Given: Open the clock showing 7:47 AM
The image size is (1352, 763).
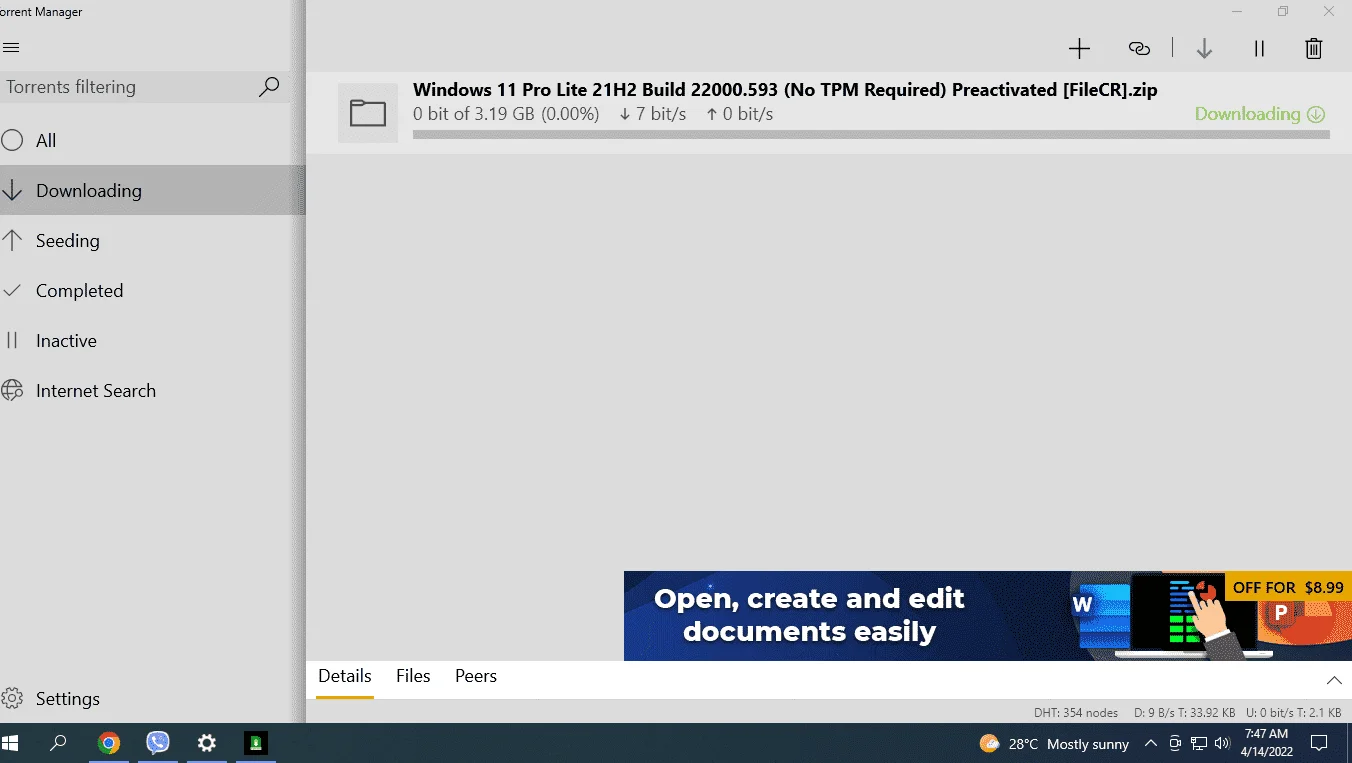Looking at the screenshot, I should [x=1267, y=743].
